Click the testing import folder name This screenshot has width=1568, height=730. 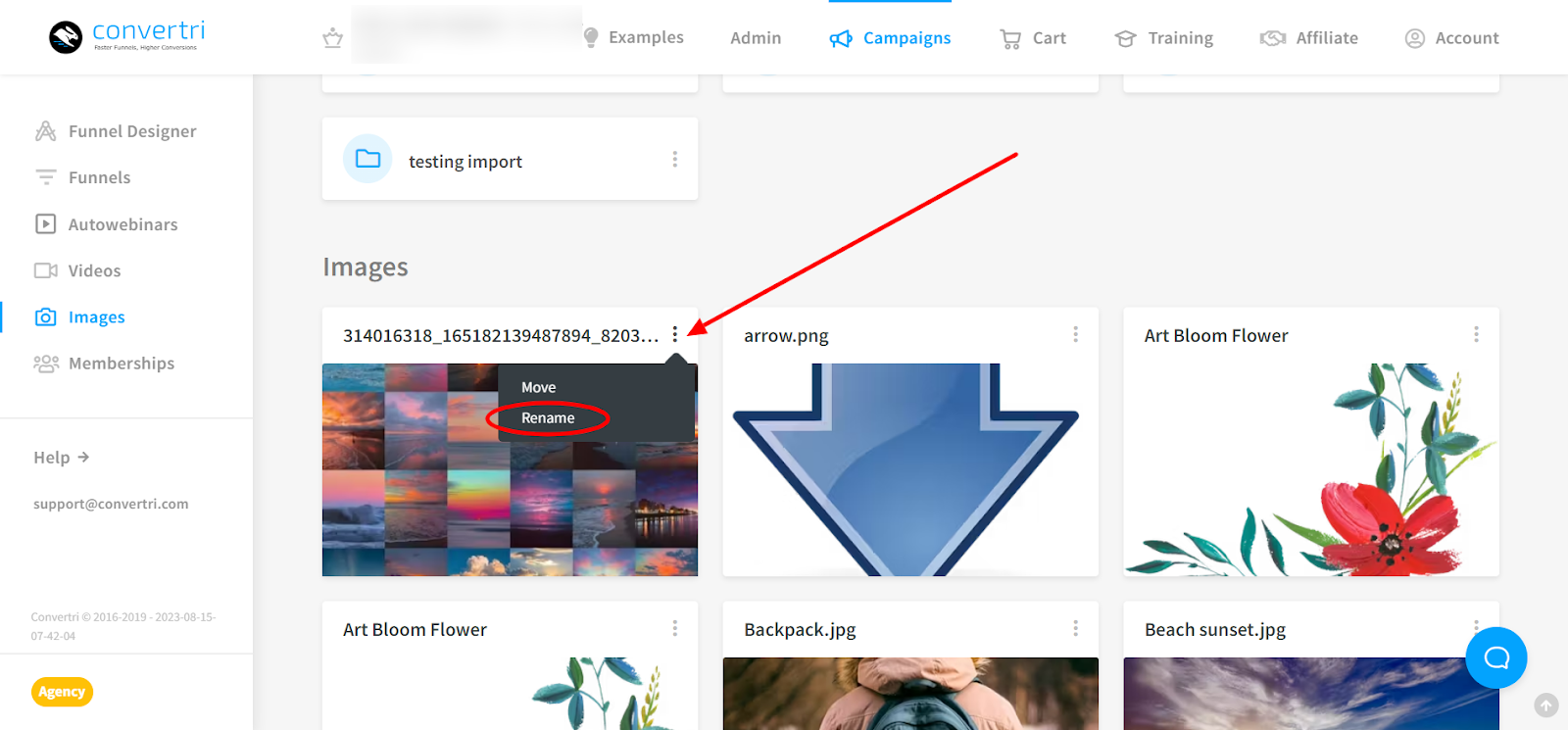click(x=465, y=161)
